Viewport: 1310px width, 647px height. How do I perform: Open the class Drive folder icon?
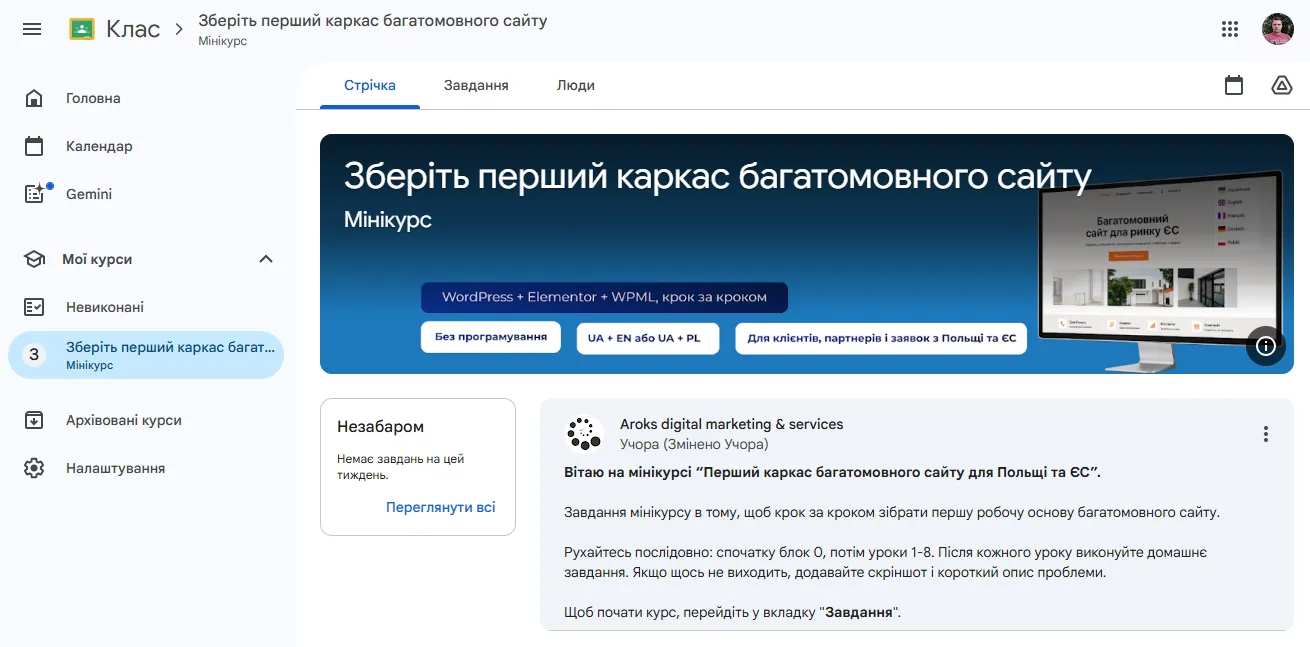(1282, 85)
